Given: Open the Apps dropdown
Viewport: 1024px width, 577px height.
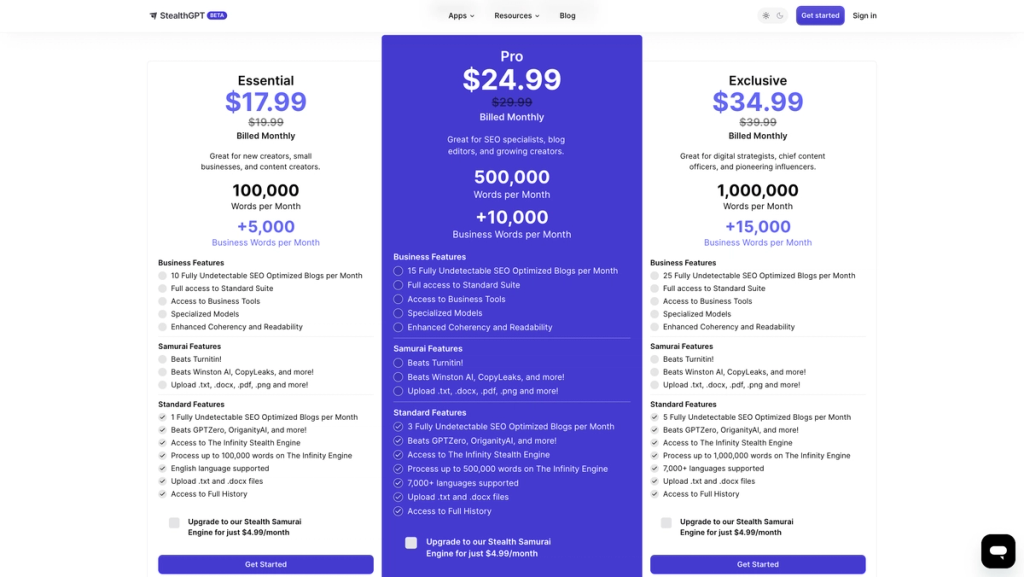Looking at the screenshot, I should click(x=459, y=15).
